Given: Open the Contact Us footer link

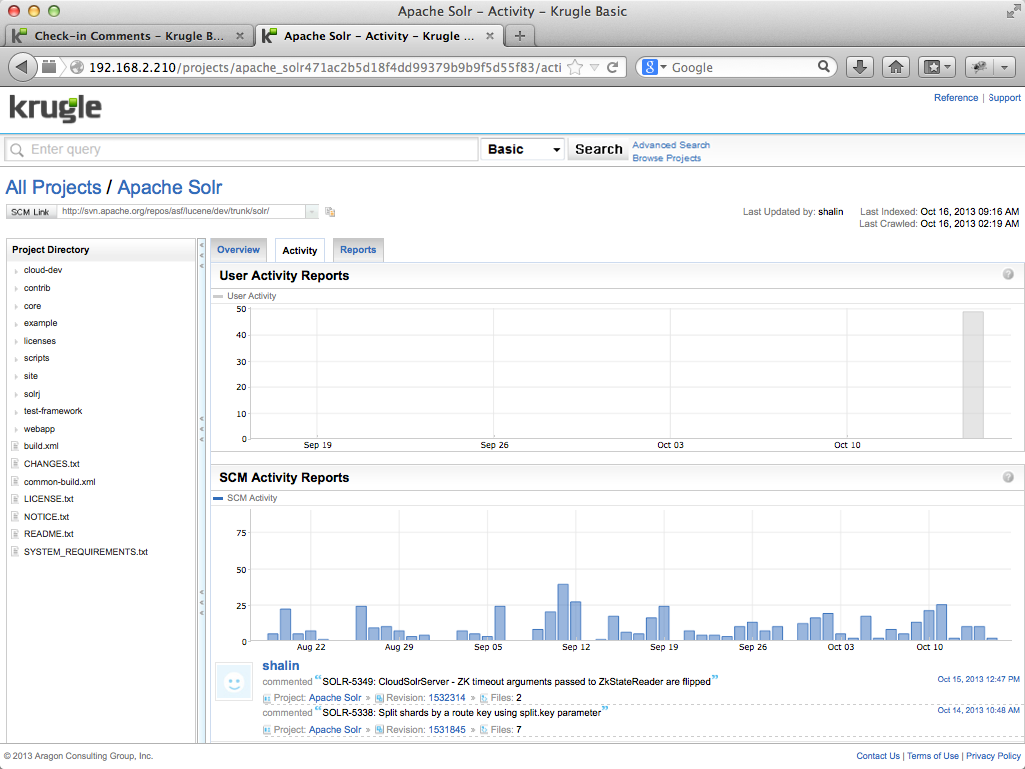Looking at the screenshot, I should point(878,756).
